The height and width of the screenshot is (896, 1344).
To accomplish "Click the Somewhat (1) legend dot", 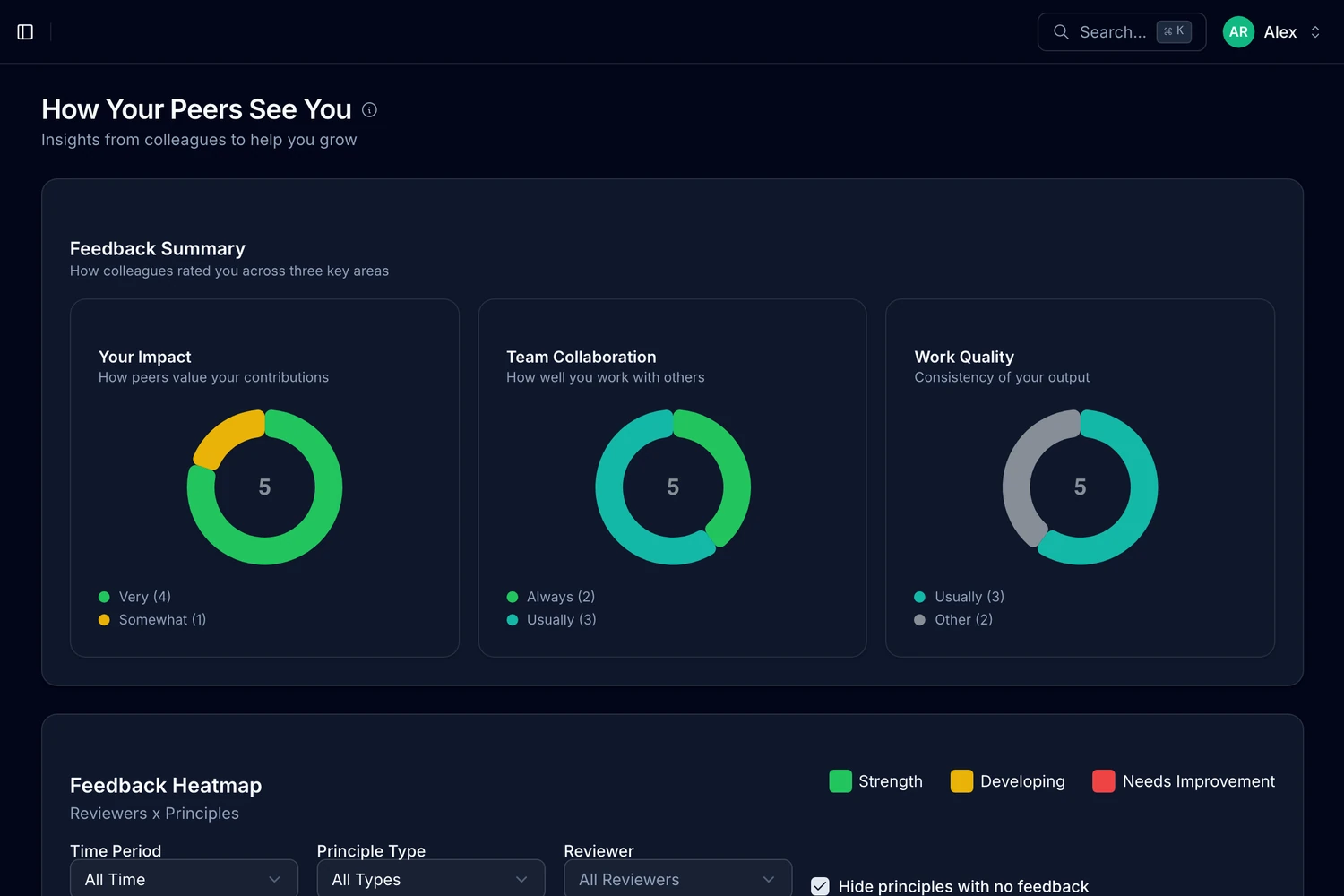I will 104,620.
